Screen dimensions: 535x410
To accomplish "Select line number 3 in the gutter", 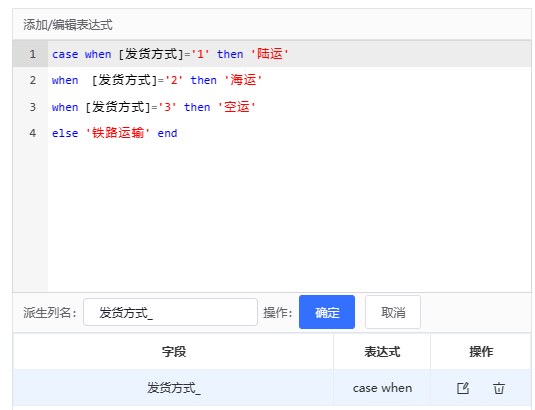I will [32, 107].
